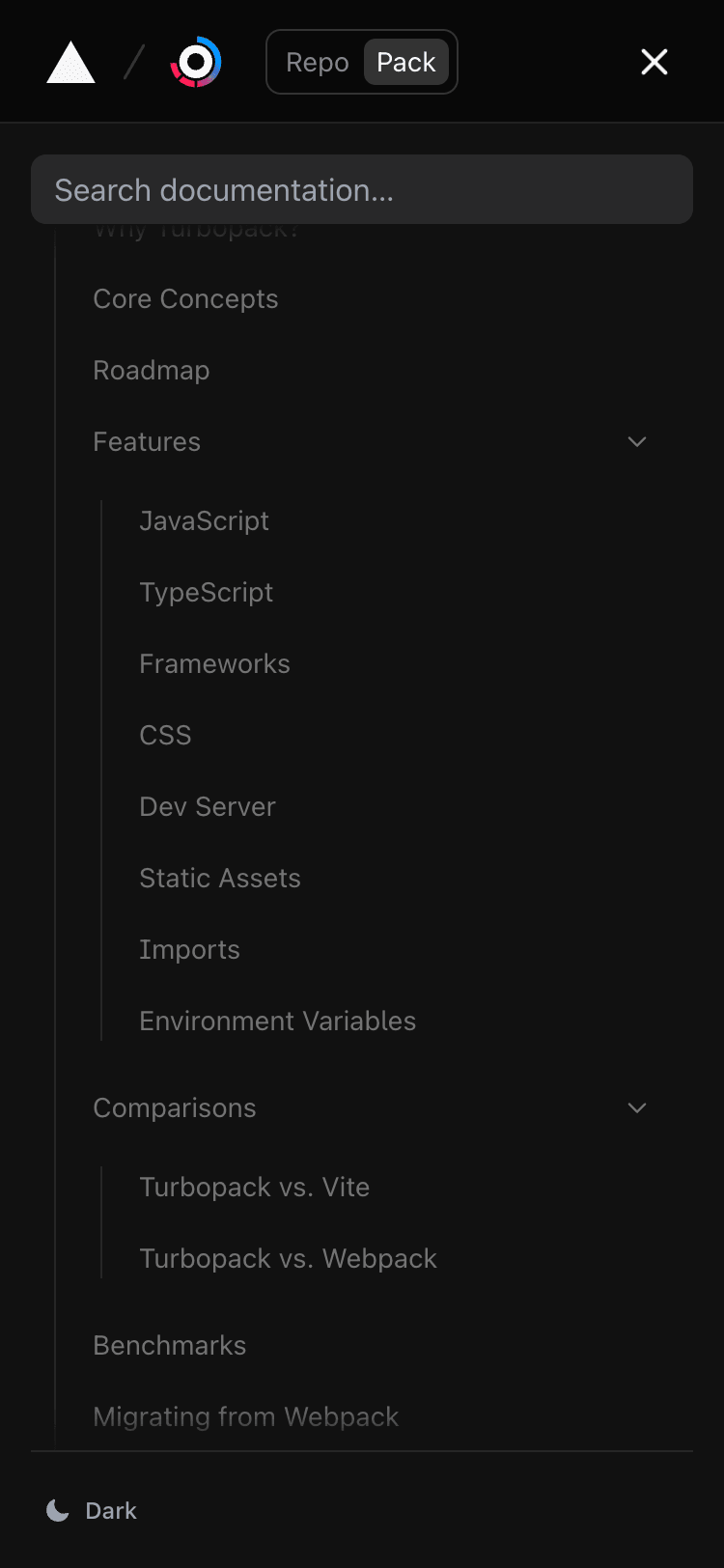Viewport: 724px width, 1568px height.
Task: Toggle the Dark theme setting
Action: pyautogui.click(x=91, y=1509)
